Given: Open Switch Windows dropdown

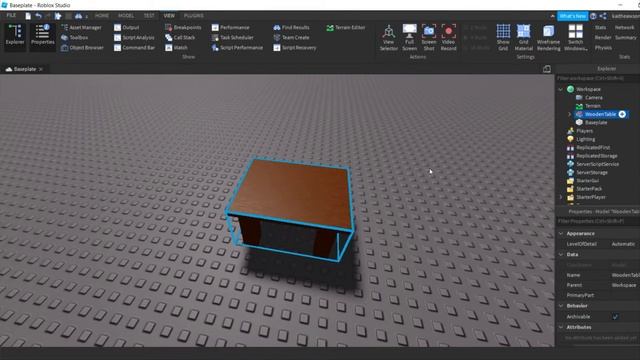Looking at the screenshot, I should point(576,38).
